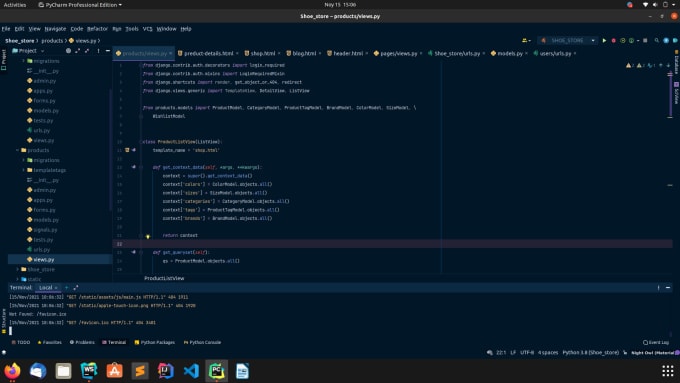
Task: Stop the running process via stop square
Action: click(x=645, y=40)
